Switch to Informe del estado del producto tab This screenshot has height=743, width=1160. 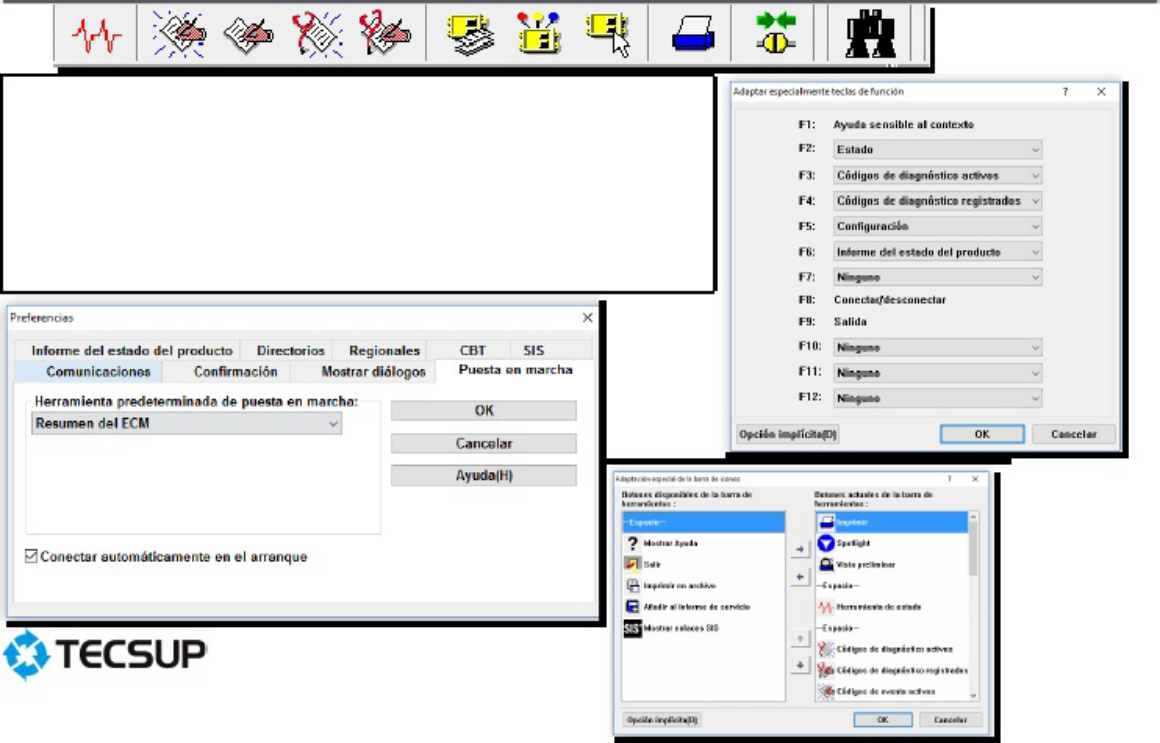(132, 350)
